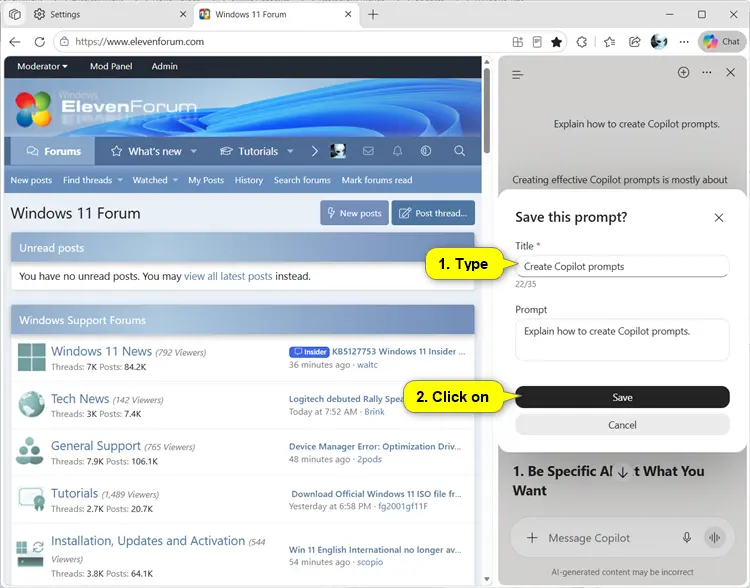The width and height of the screenshot is (750, 588).
Task: Show more navigation items chevron
Action: coord(314,151)
